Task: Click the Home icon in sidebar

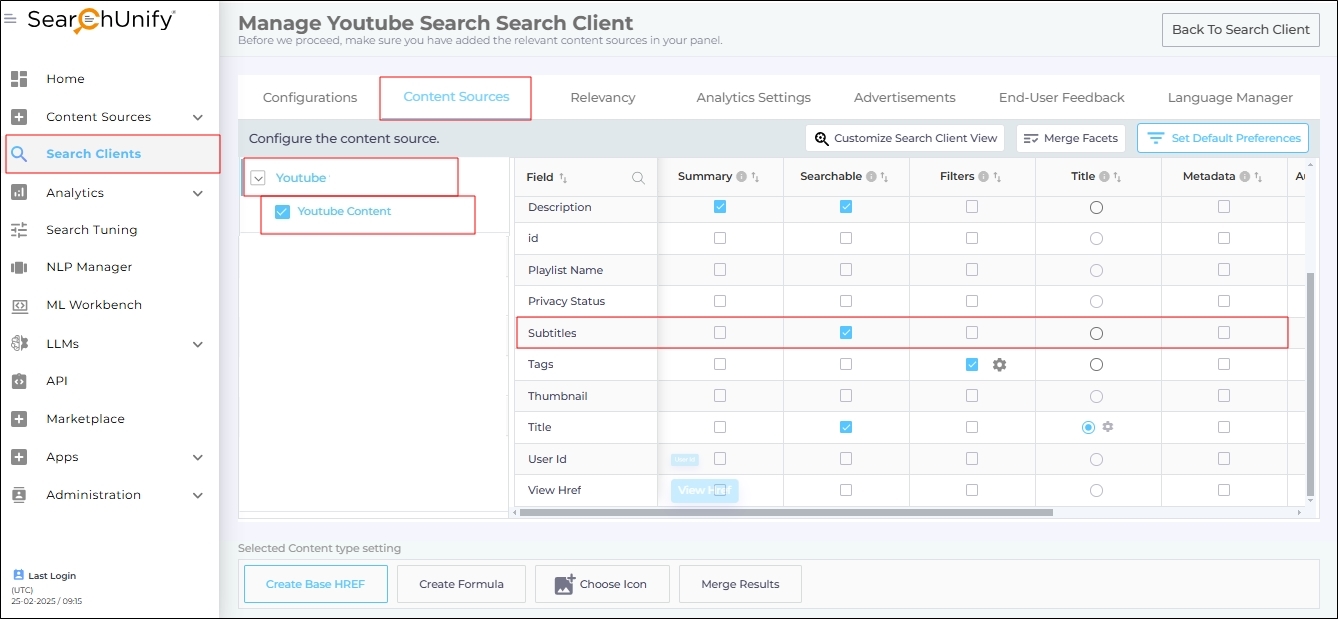Action: point(19,79)
